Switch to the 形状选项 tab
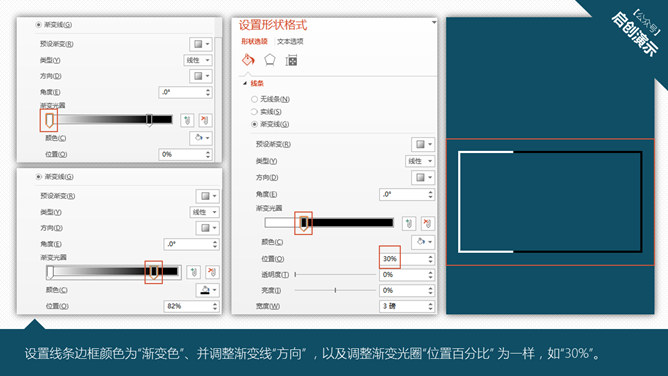Viewport: 668px width, 376px height. pyautogui.click(x=254, y=41)
